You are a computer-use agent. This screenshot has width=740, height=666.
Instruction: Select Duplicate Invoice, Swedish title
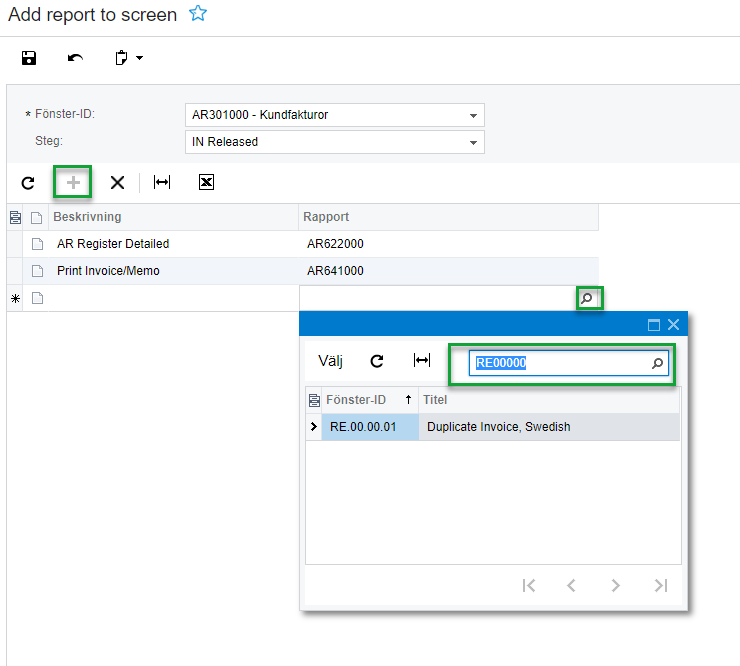click(549, 427)
